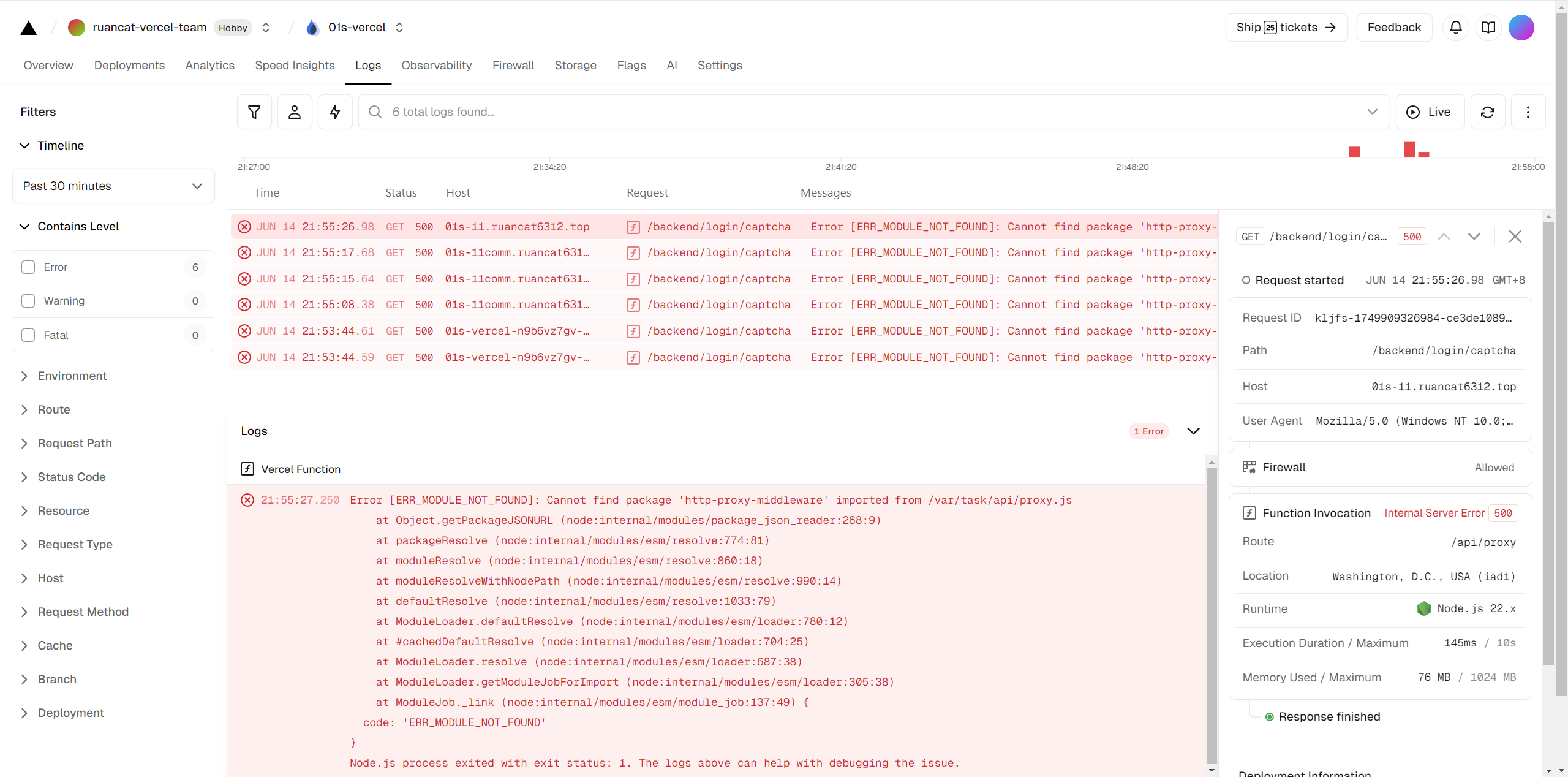Screen dimensions: 1568x777
Task: Click the Hobby plan badge
Action: click(233, 28)
